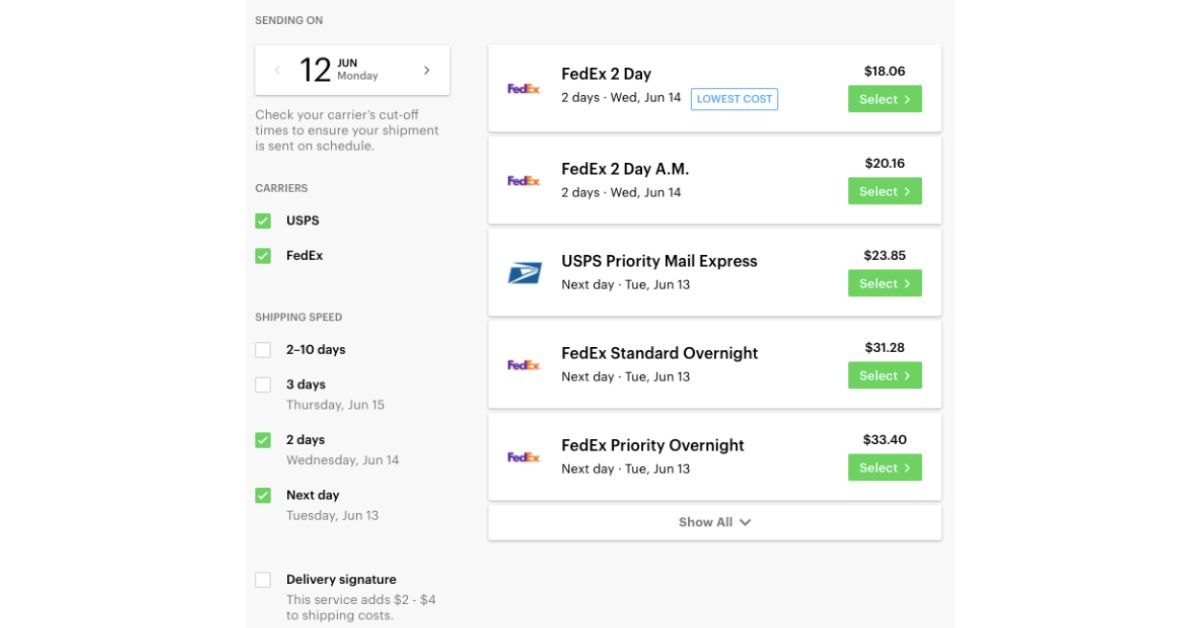Enable the 2–10 days shipping speed filter
This screenshot has height=628, width=1200.
pos(263,349)
